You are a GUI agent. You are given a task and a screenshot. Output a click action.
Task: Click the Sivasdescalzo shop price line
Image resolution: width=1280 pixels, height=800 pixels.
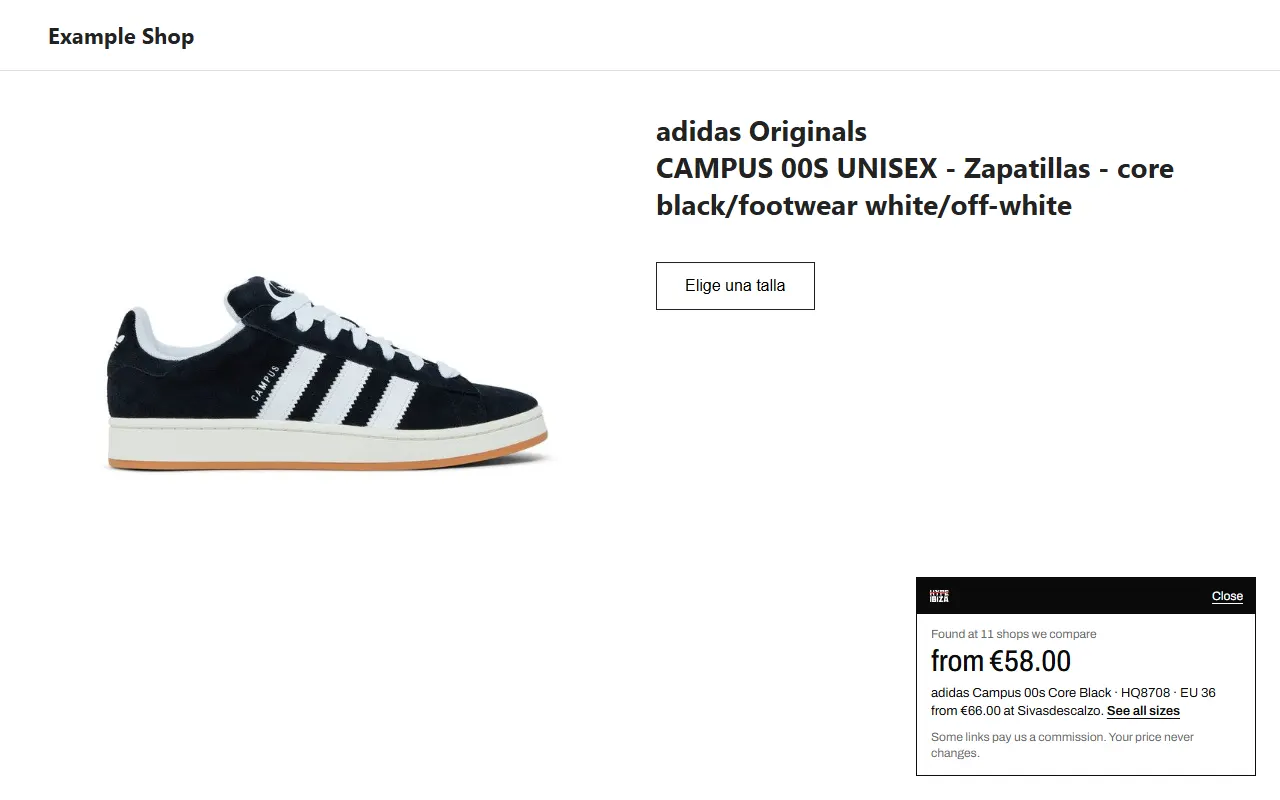[x=1017, y=711]
